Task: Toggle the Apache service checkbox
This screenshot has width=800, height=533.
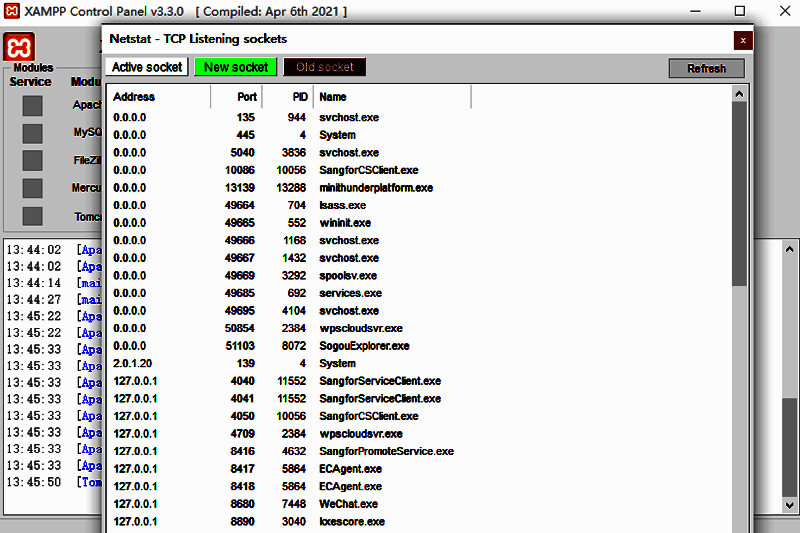Action: coord(32,106)
